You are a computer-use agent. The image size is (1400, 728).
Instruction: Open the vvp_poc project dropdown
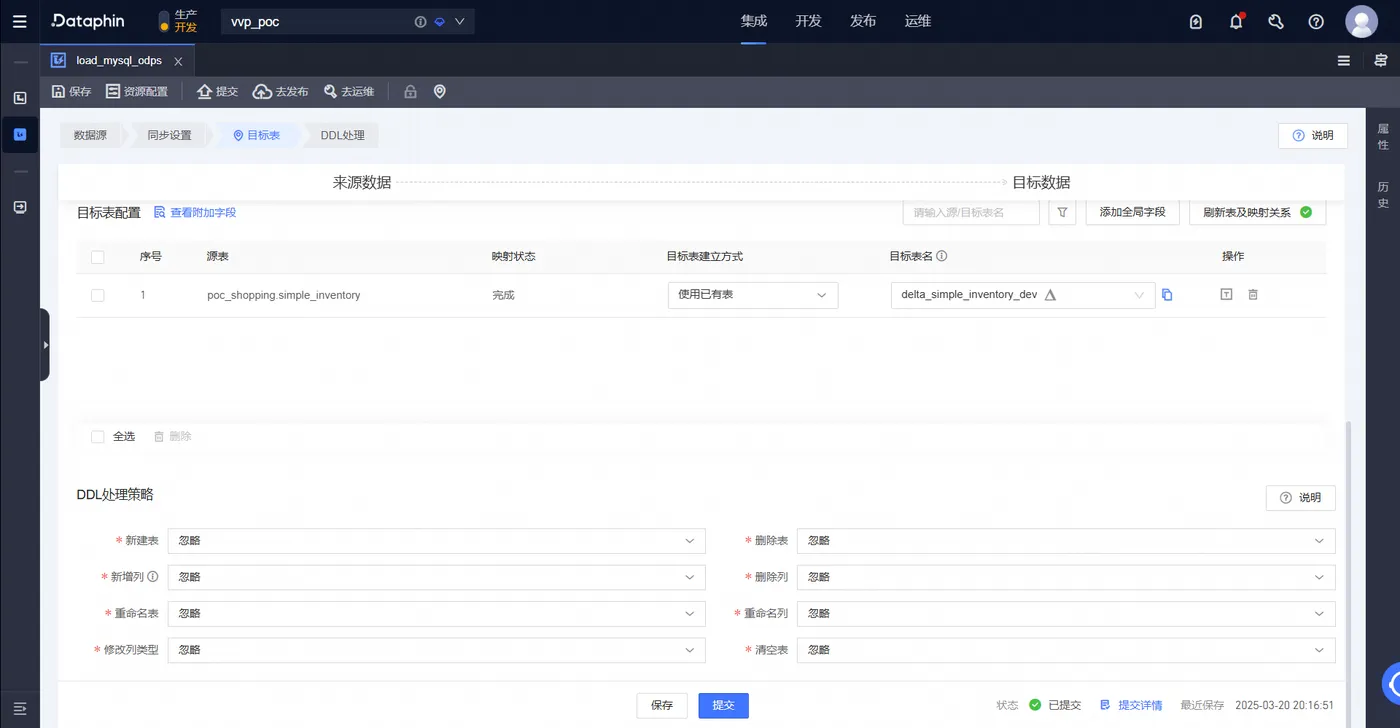click(348, 21)
